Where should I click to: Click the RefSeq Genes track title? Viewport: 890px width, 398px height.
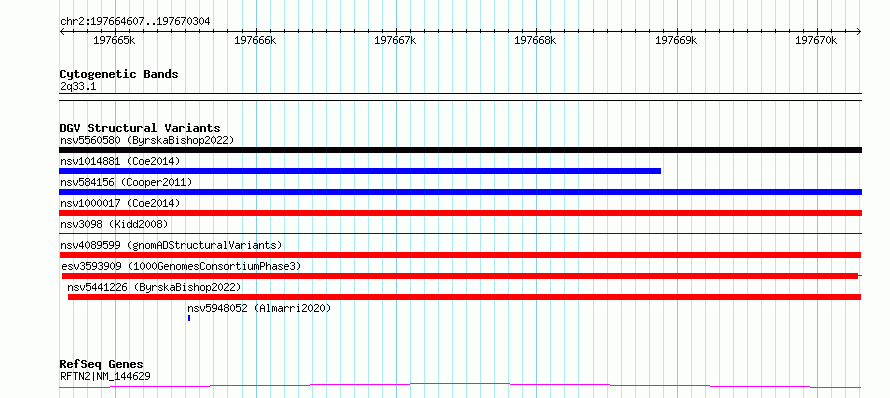pyautogui.click(x=102, y=365)
